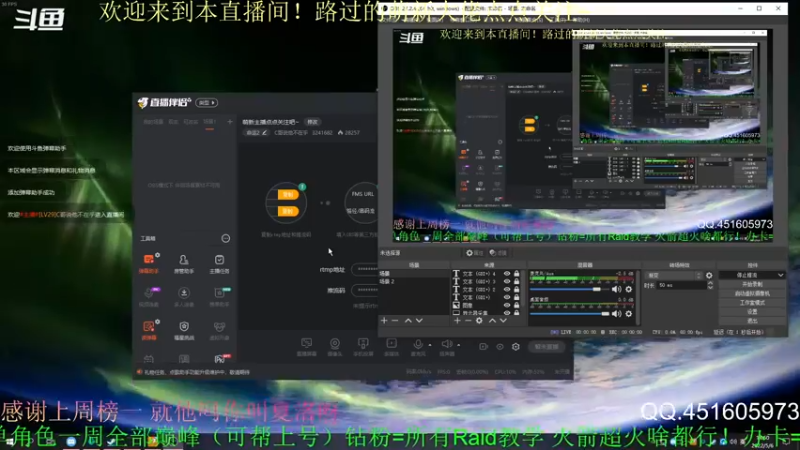
Task: Add a scene in OBS scenes panel
Action: pos(384,320)
